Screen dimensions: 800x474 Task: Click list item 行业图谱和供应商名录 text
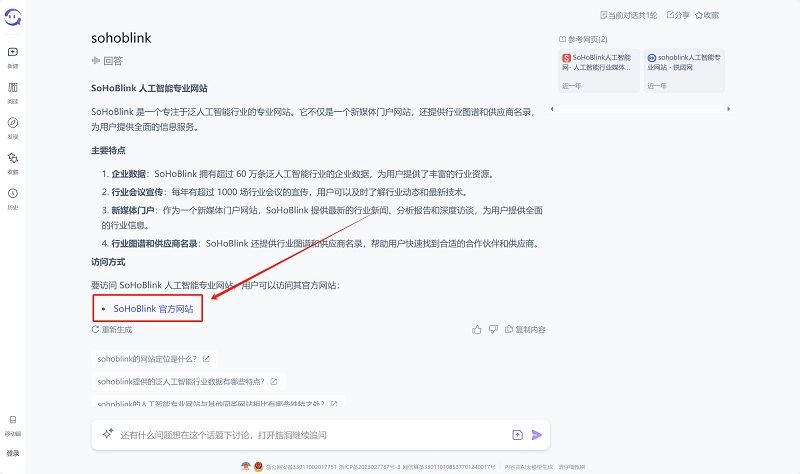tap(321, 244)
